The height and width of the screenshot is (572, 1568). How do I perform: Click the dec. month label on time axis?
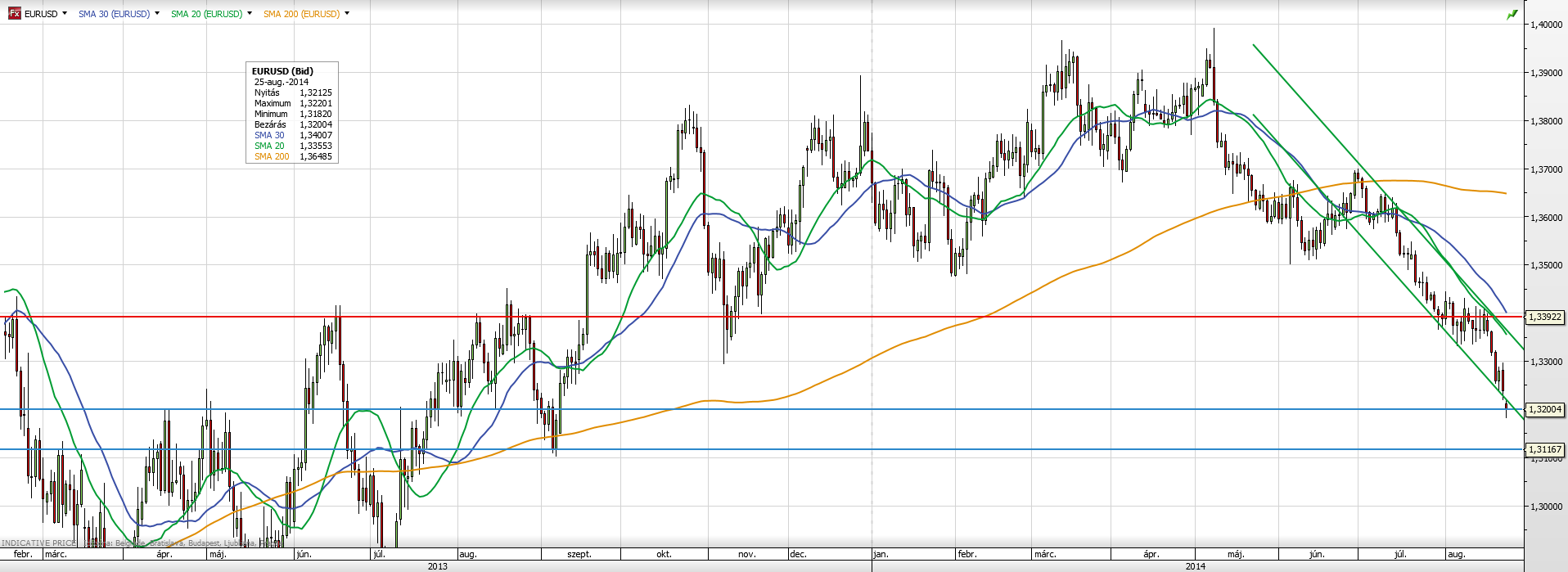coord(798,554)
